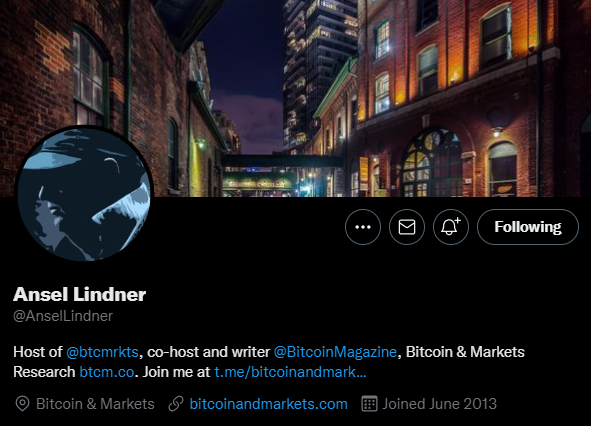The width and height of the screenshot is (591, 426).
Task: Open Ansel Lindner's round profile picture
Action: point(84,194)
